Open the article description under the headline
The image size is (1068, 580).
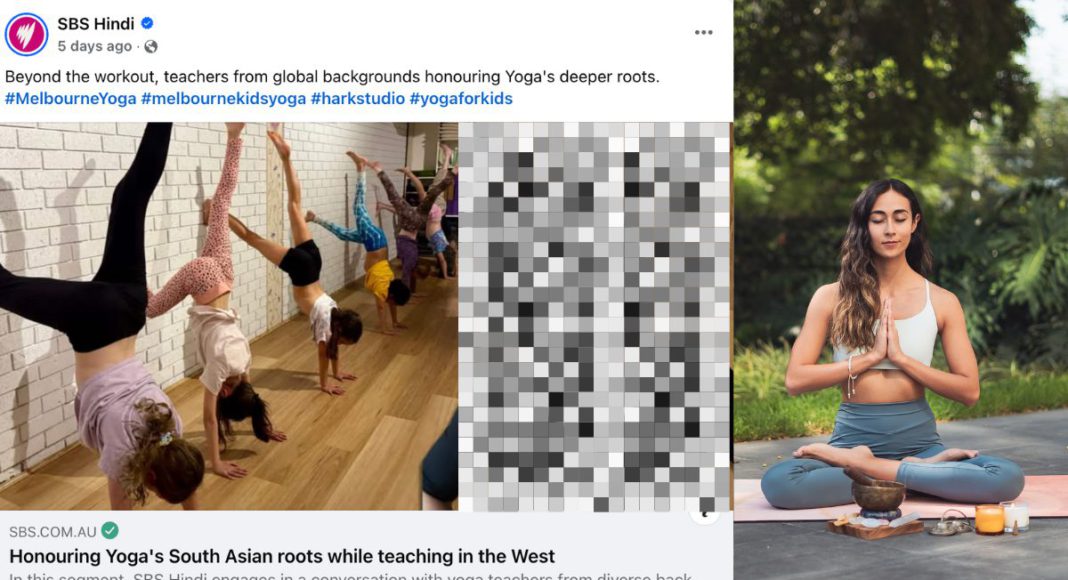351,576
